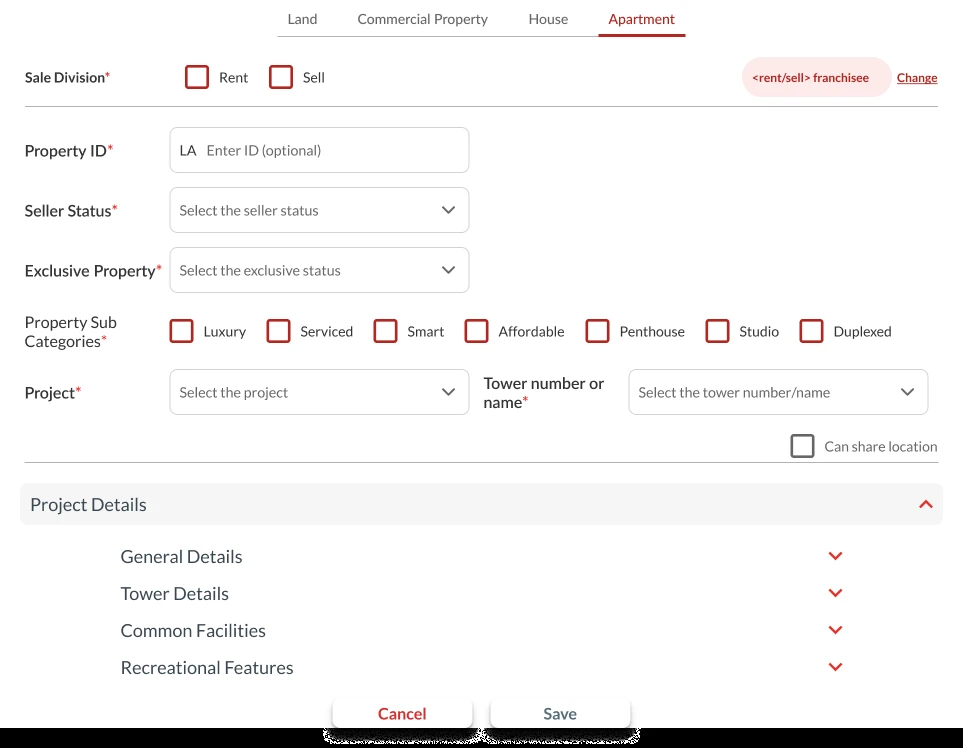The height and width of the screenshot is (748, 963).
Task: Select the Apartment tab
Action: point(641,19)
